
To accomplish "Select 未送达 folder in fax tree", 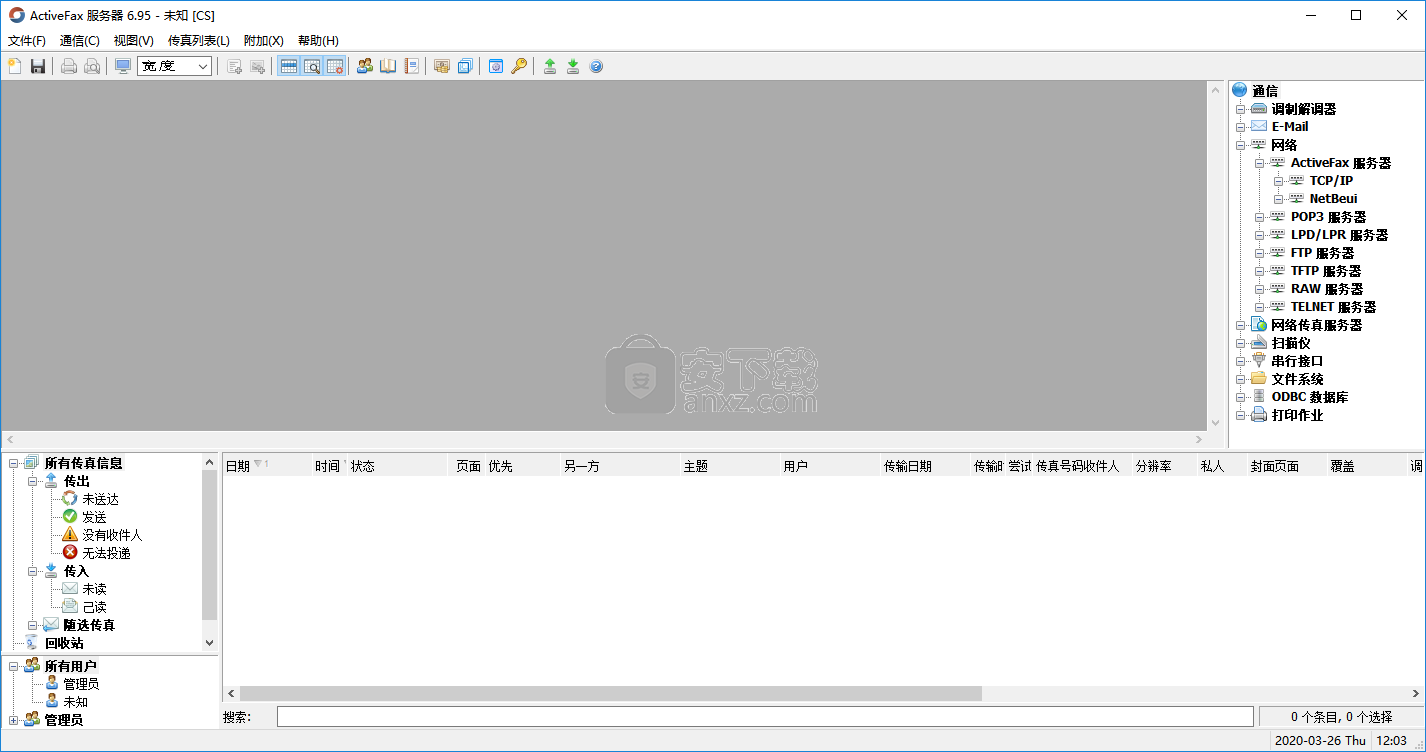I will point(100,499).
